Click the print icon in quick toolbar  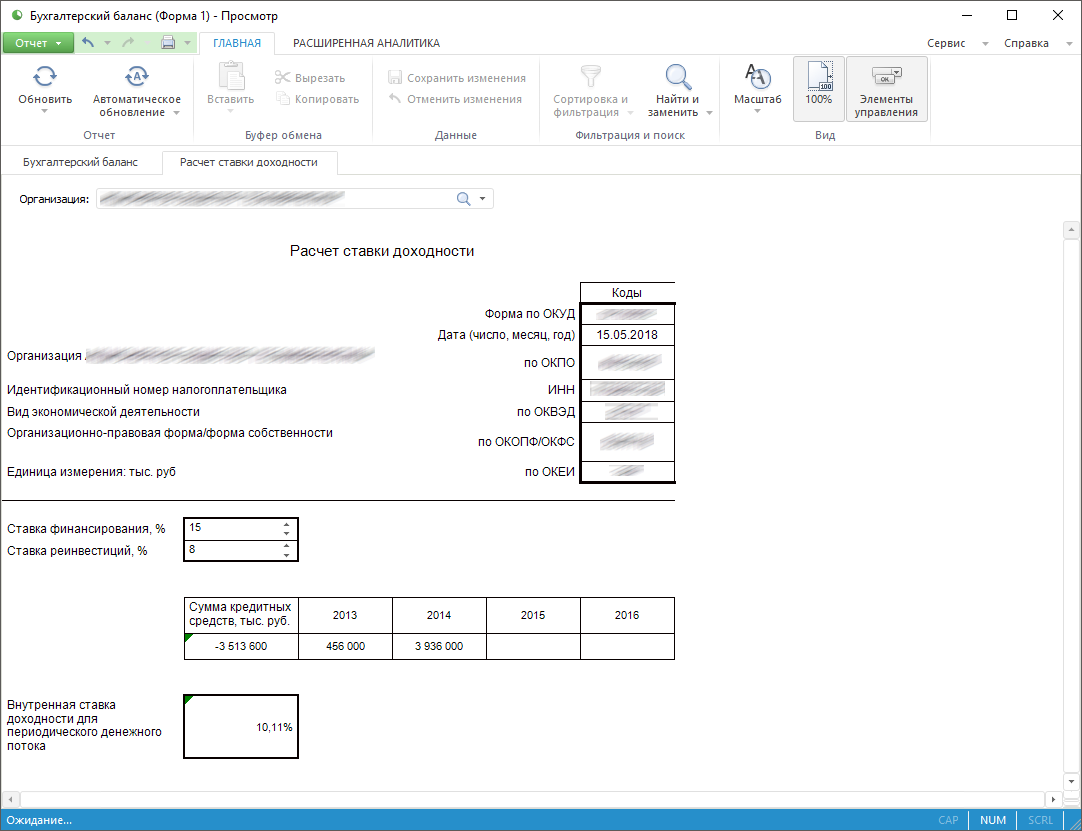pyautogui.click(x=168, y=43)
